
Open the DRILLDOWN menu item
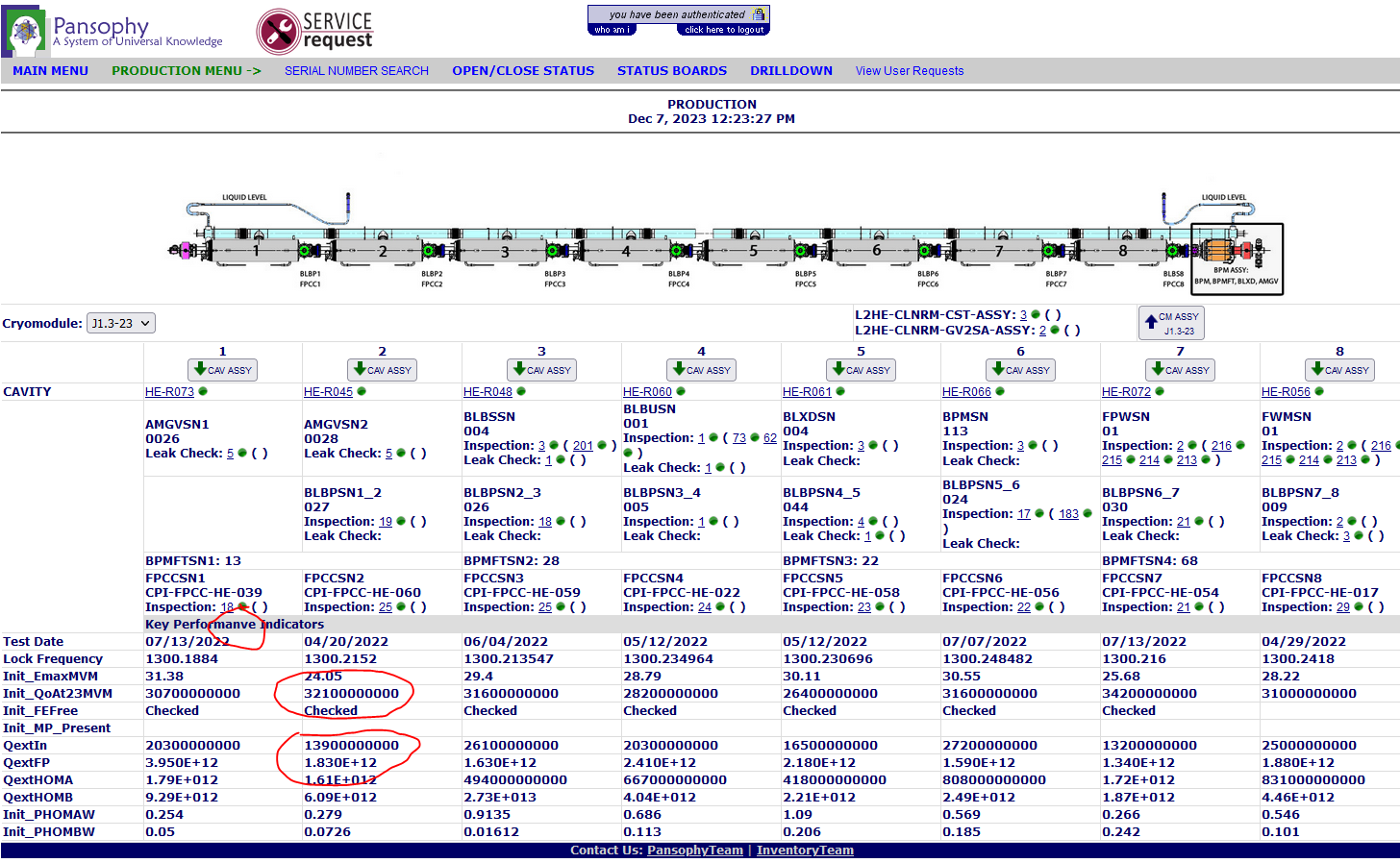point(790,71)
